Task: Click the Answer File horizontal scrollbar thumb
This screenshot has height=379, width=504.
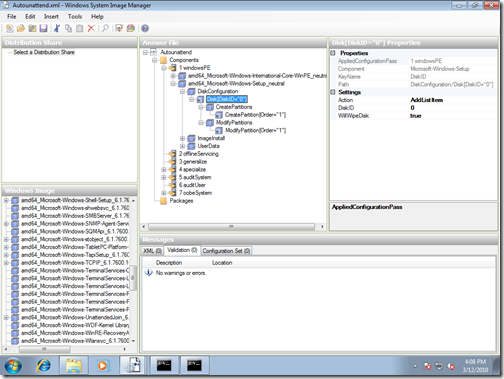Action: coord(231,227)
